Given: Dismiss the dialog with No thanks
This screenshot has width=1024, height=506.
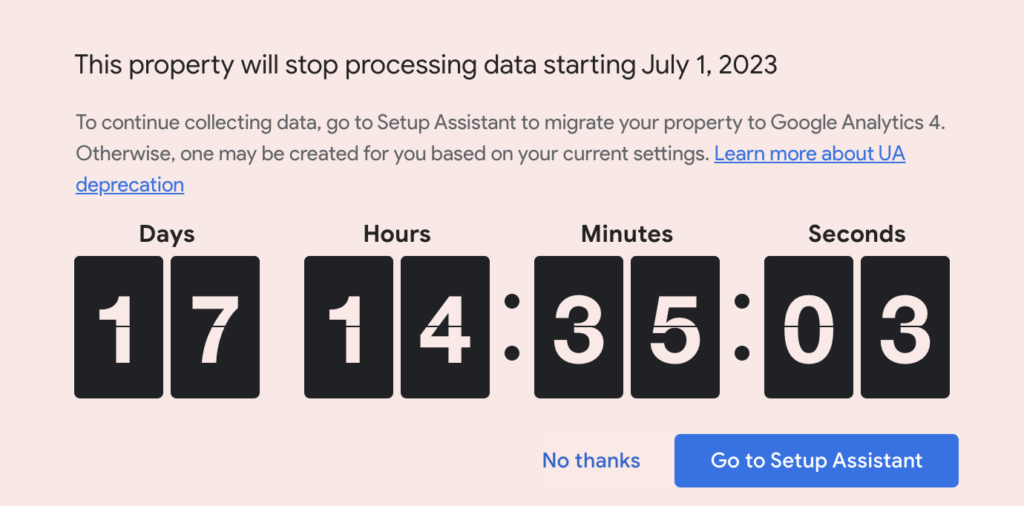Looking at the screenshot, I should [x=591, y=461].
